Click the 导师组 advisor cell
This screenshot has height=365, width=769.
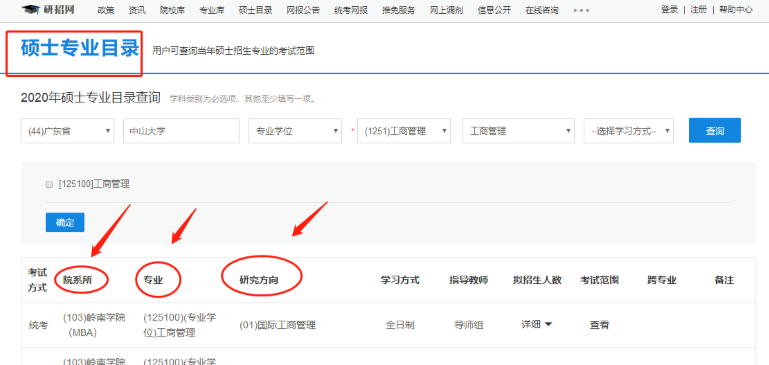click(x=468, y=325)
